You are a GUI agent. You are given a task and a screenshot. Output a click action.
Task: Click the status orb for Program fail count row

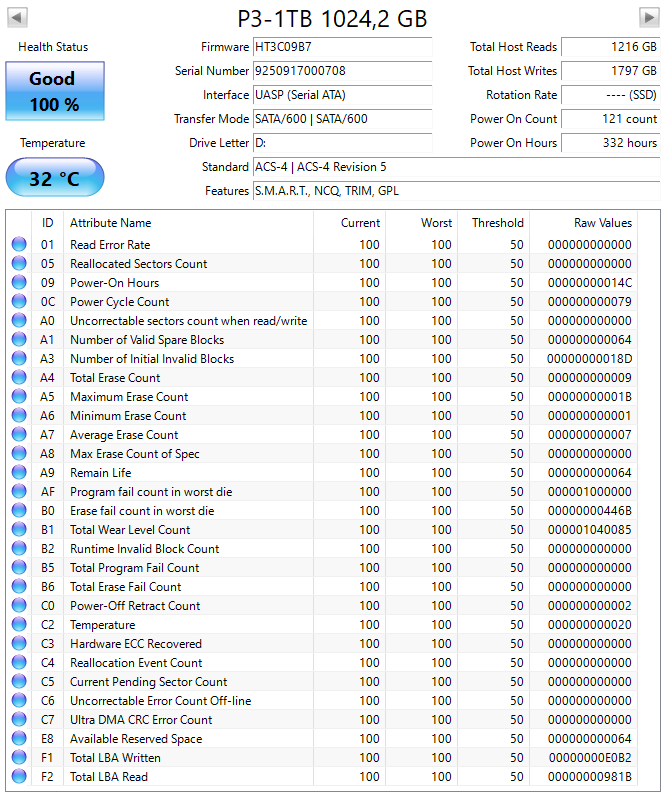click(19, 492)
